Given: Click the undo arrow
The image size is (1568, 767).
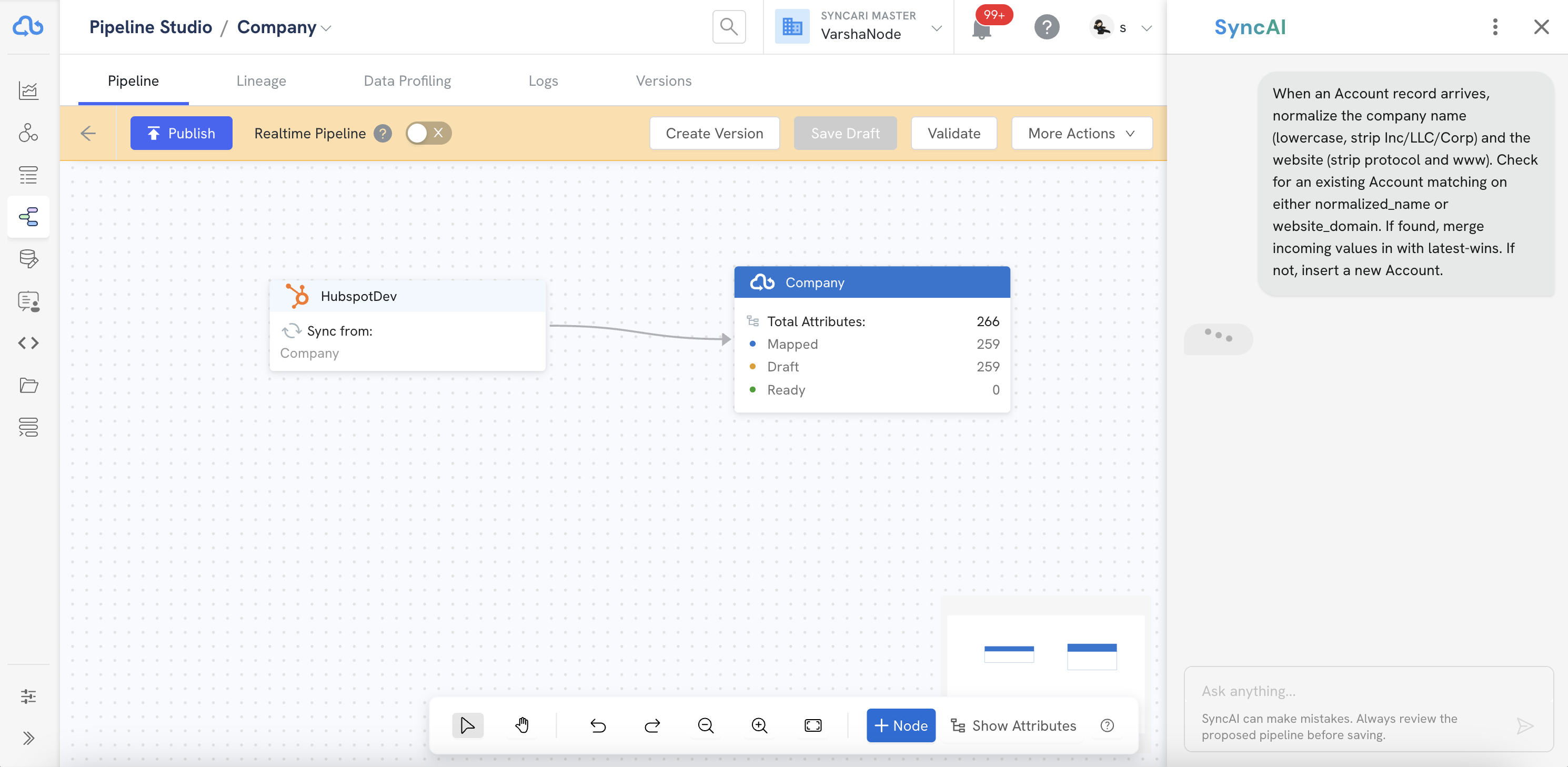Looking at the screenshot, I should coord(598,725).
